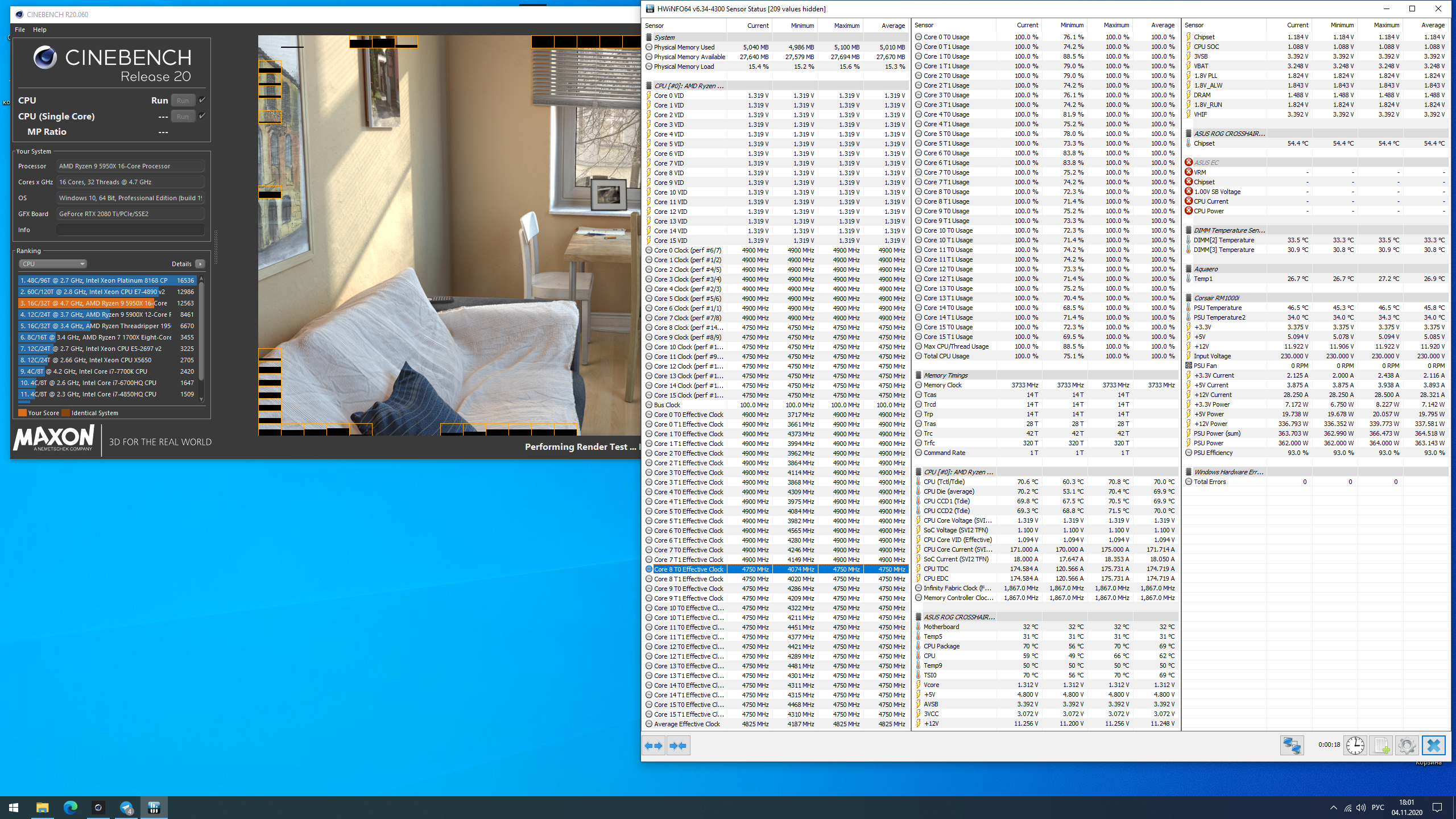Click the System sensor group header

[776, 38]
